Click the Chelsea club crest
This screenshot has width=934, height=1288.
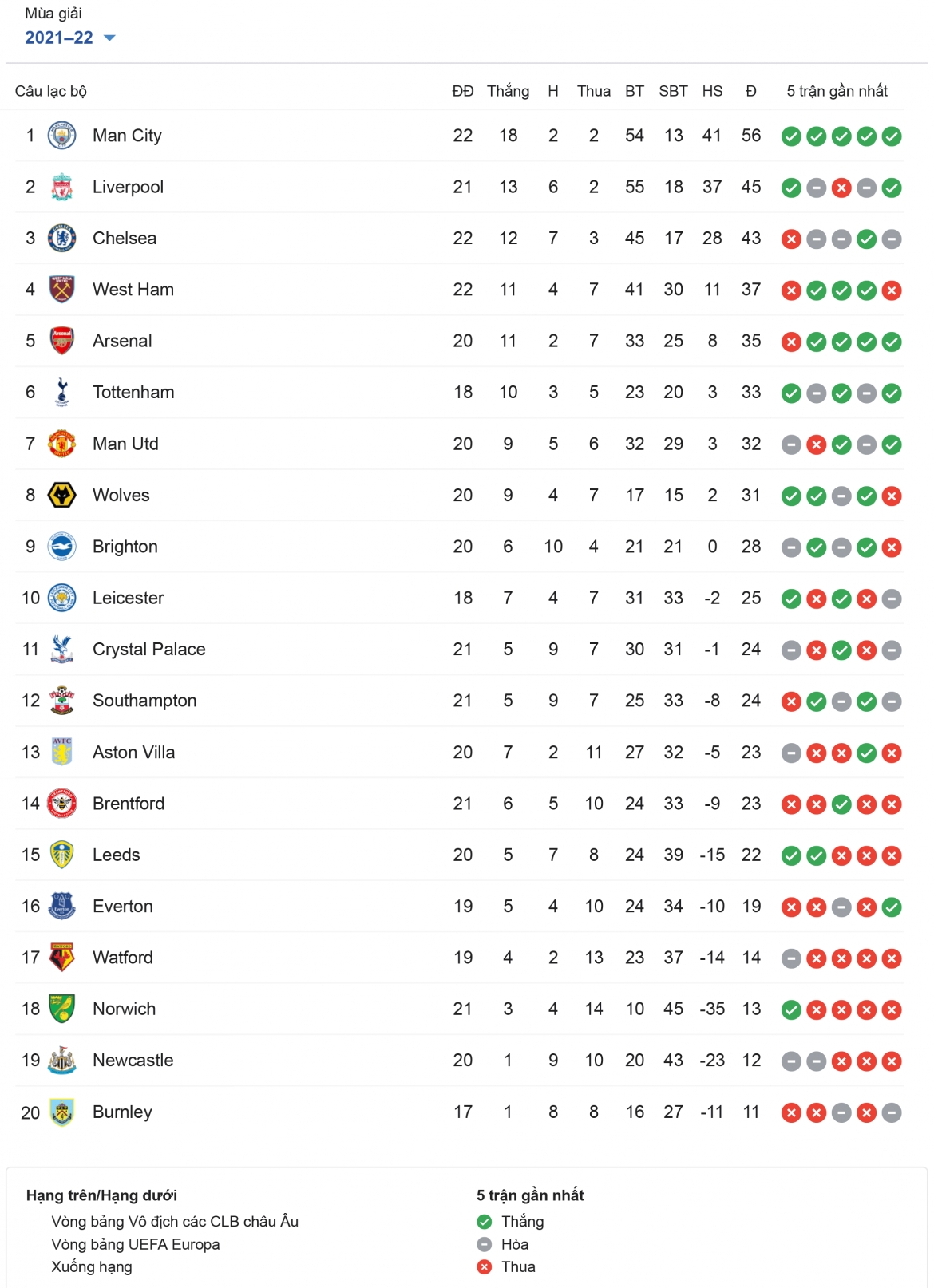(x=61, y=238)
